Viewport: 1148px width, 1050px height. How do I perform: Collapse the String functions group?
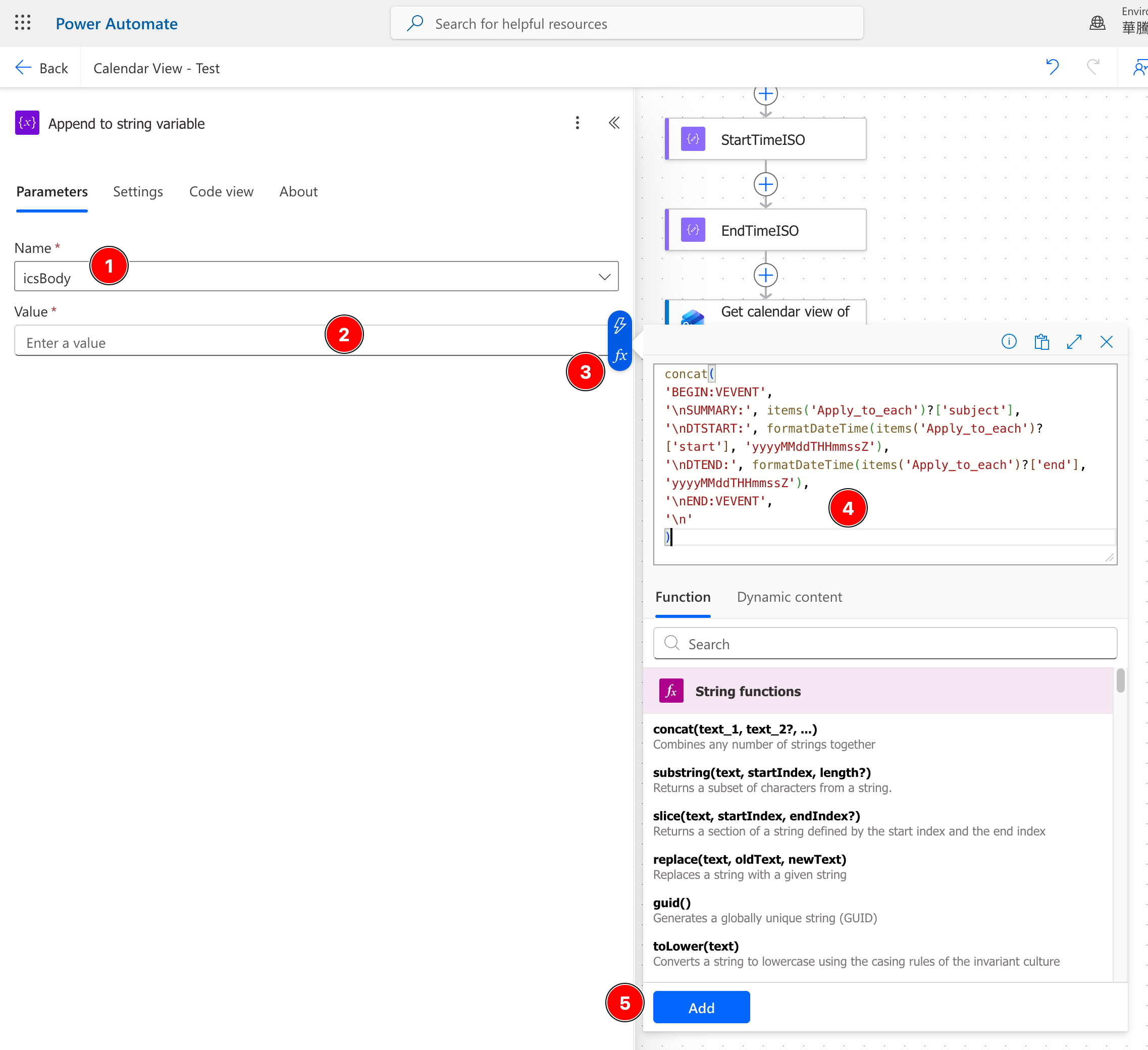[x=878, y=691]
